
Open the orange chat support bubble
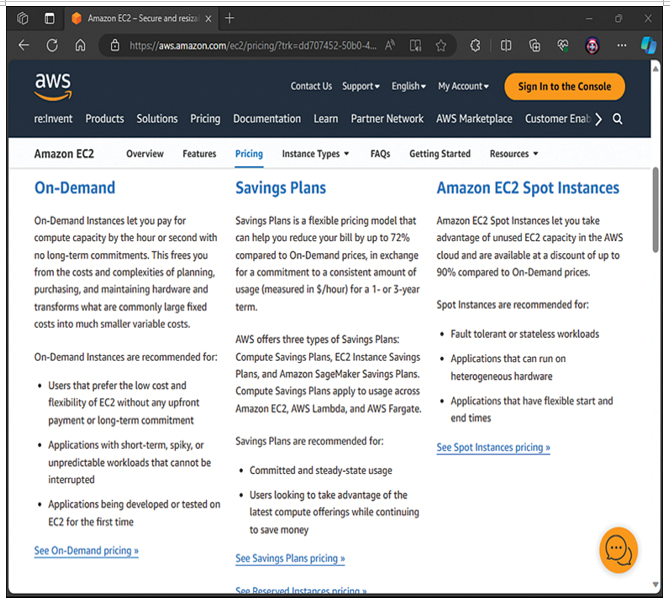tap(618, 550)
